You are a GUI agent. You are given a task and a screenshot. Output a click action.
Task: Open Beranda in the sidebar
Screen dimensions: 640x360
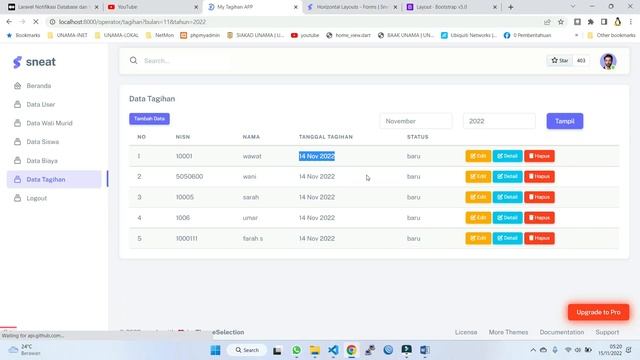point(38,86)
